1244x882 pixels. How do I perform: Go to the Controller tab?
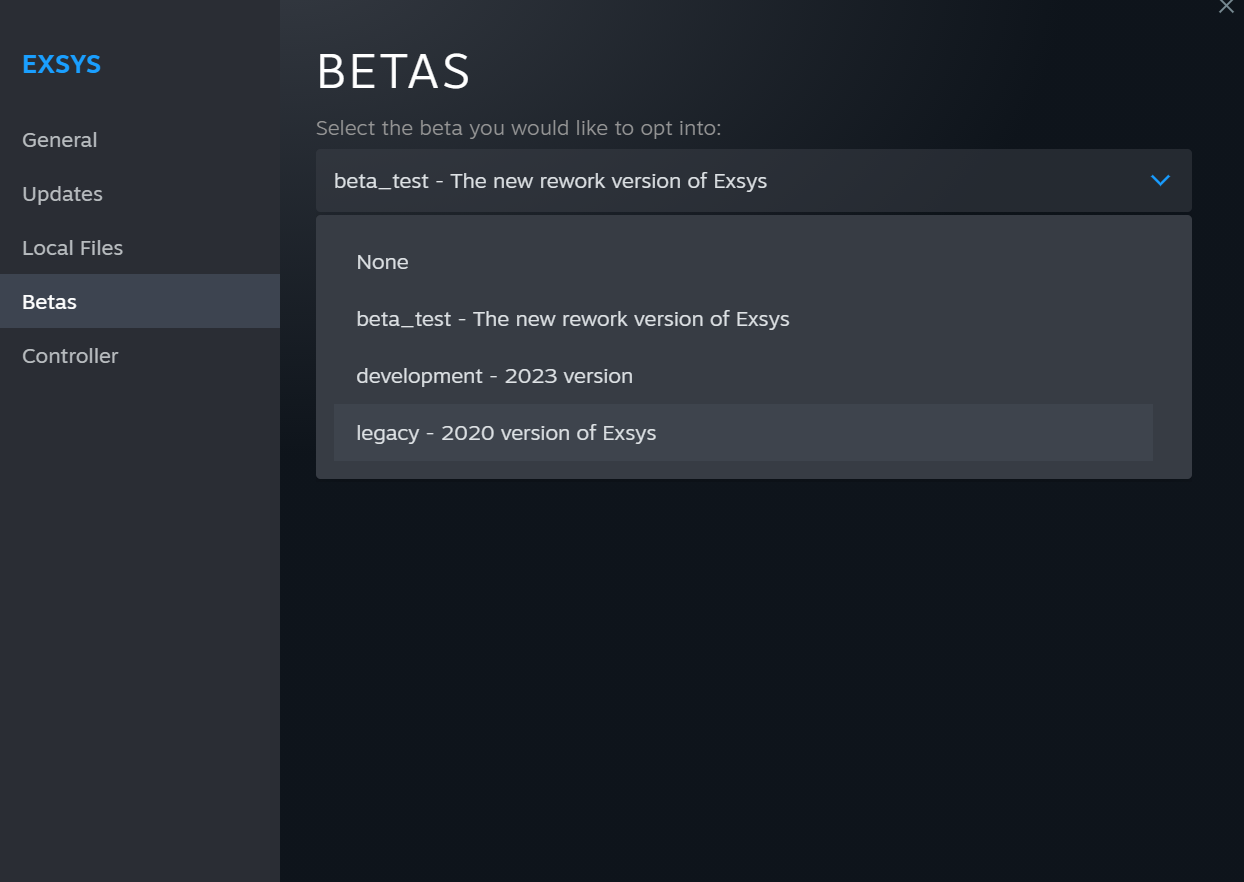140,356
